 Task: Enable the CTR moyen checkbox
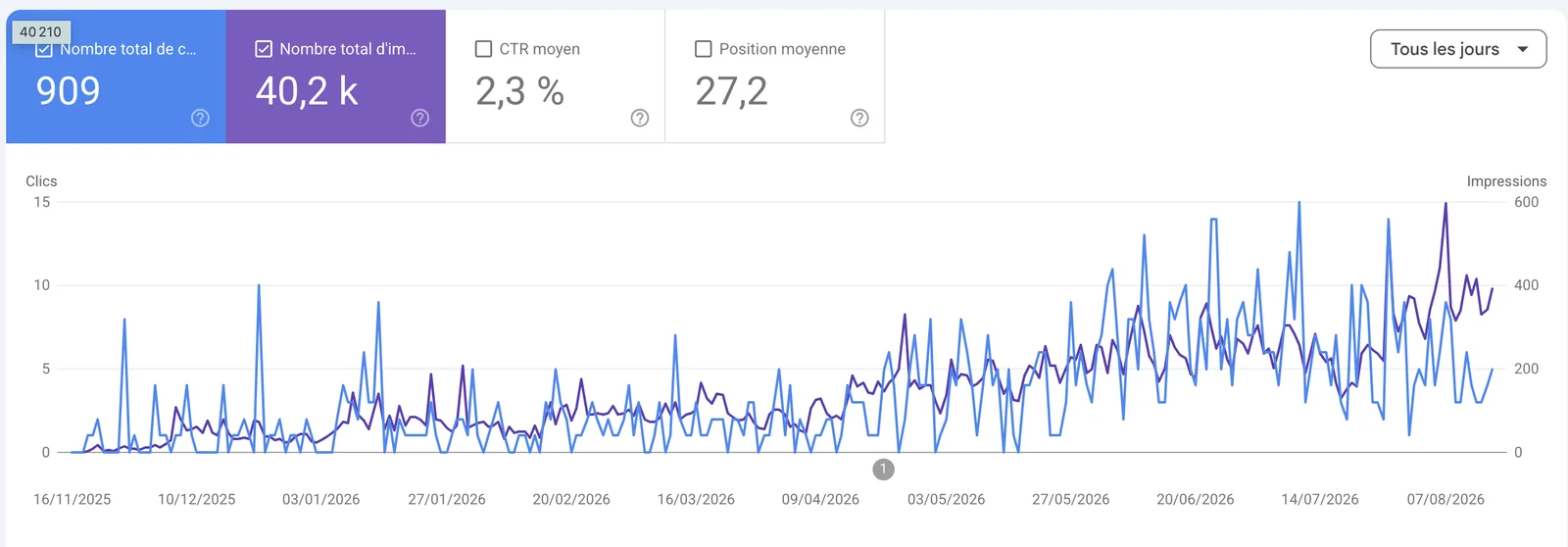coord(483,49)
